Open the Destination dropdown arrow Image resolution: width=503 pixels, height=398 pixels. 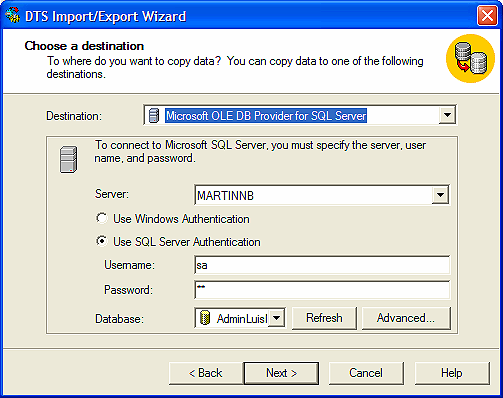pos(447,115)
